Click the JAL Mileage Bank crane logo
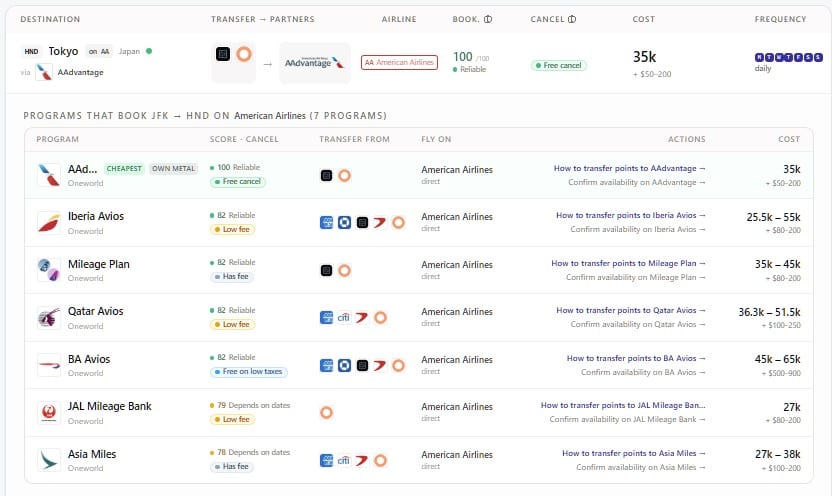Image resolution: width=832 pixels, height=496 pixels. [x=49, y=413]
